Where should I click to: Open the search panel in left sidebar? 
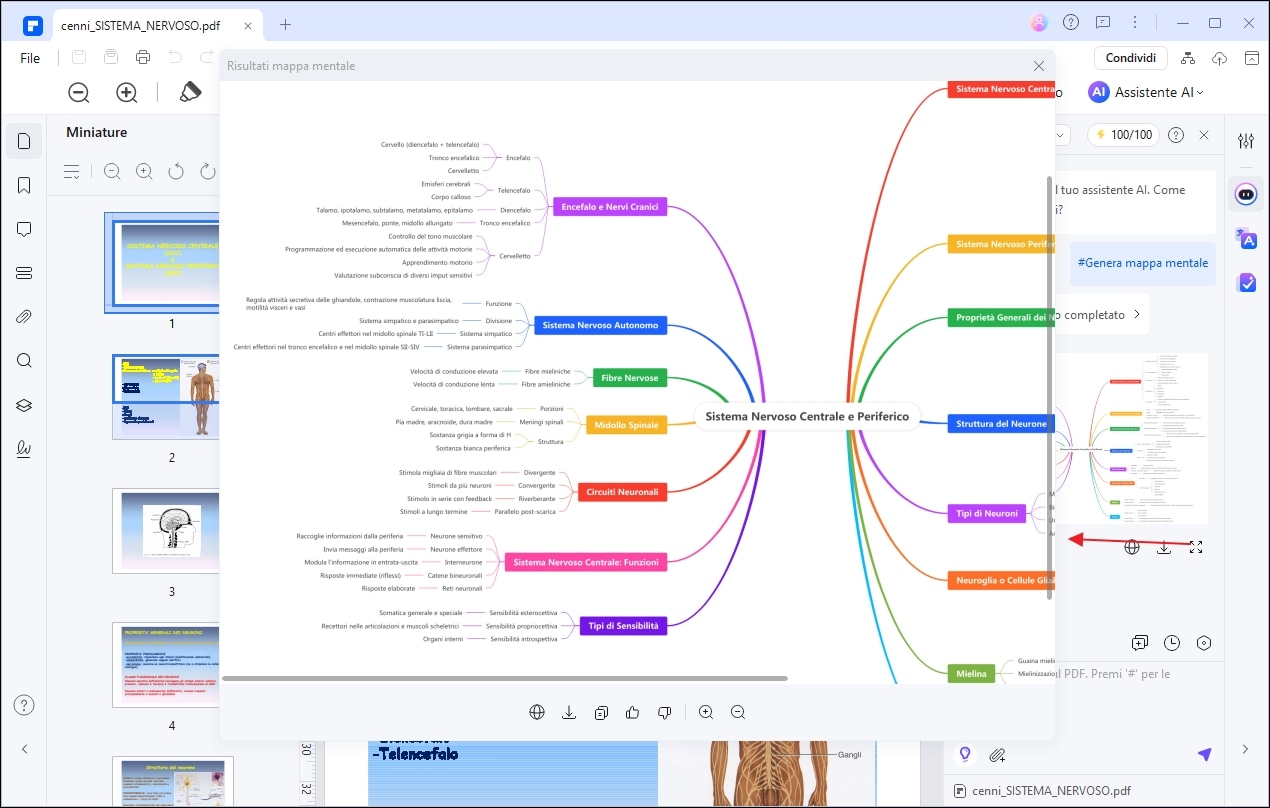tap(24, 361)
